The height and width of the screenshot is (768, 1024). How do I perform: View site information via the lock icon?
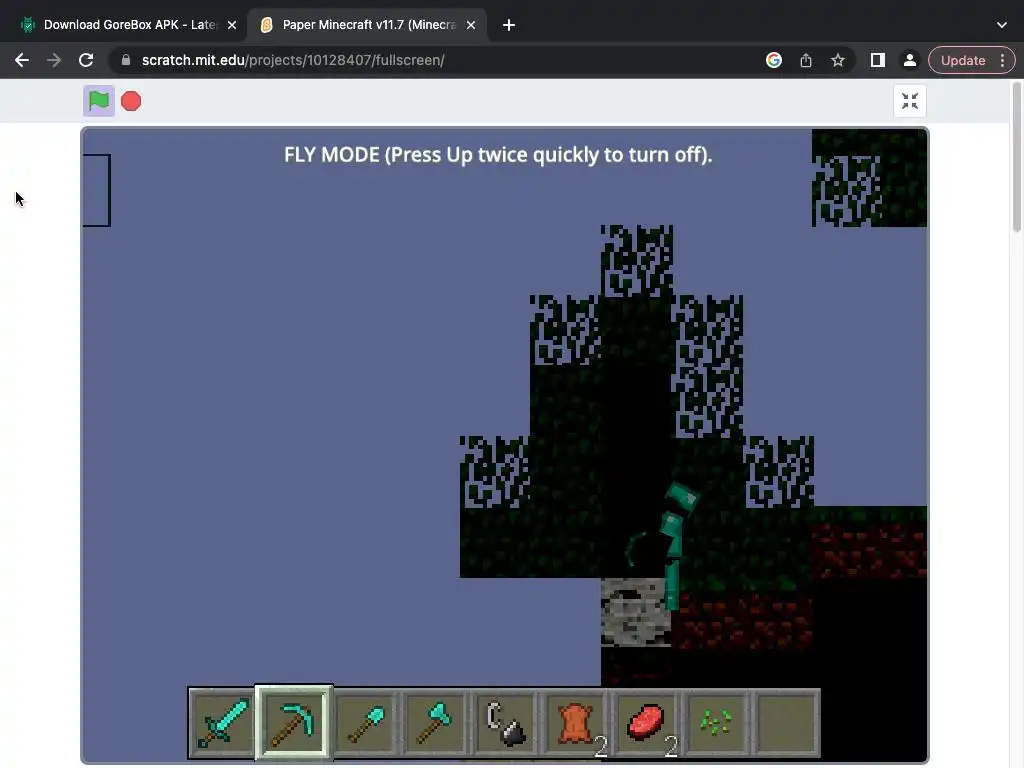126,60
